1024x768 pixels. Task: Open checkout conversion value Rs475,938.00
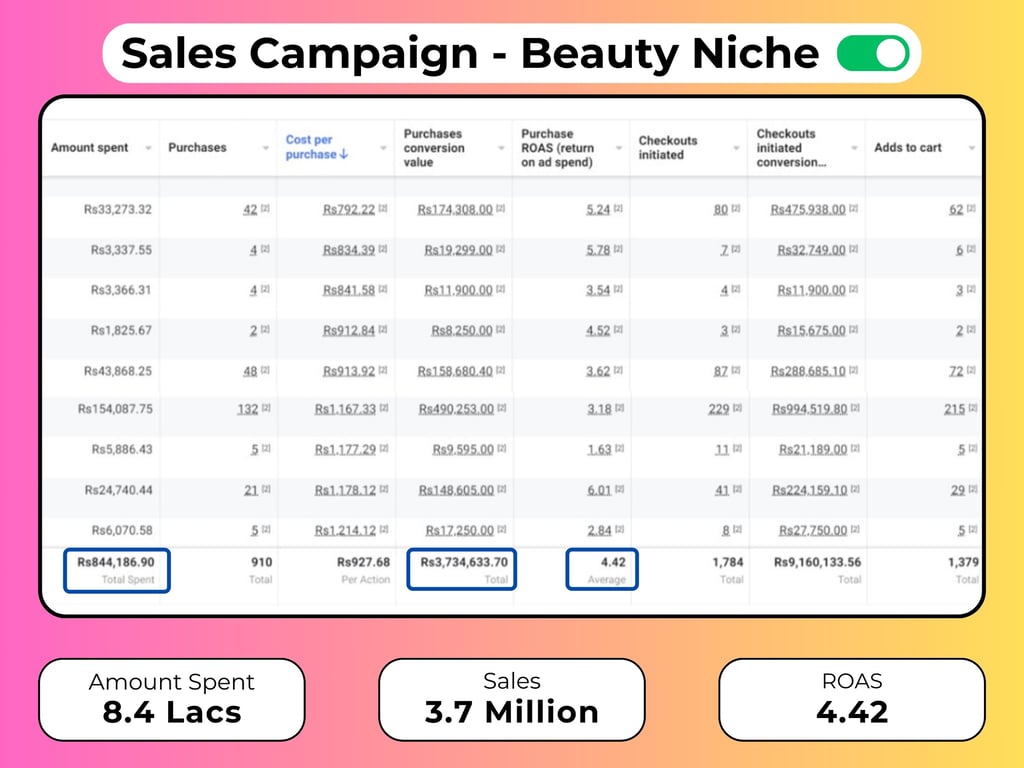(808, 210)
